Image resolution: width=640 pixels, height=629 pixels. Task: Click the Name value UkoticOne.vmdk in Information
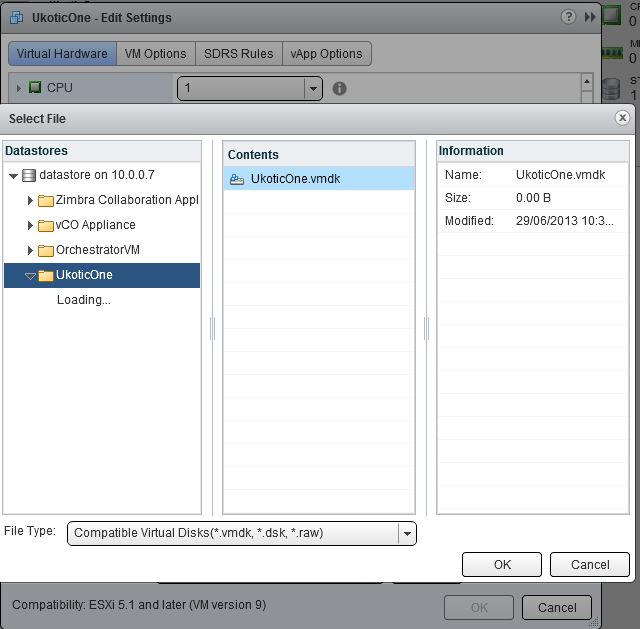click(560, 175)
